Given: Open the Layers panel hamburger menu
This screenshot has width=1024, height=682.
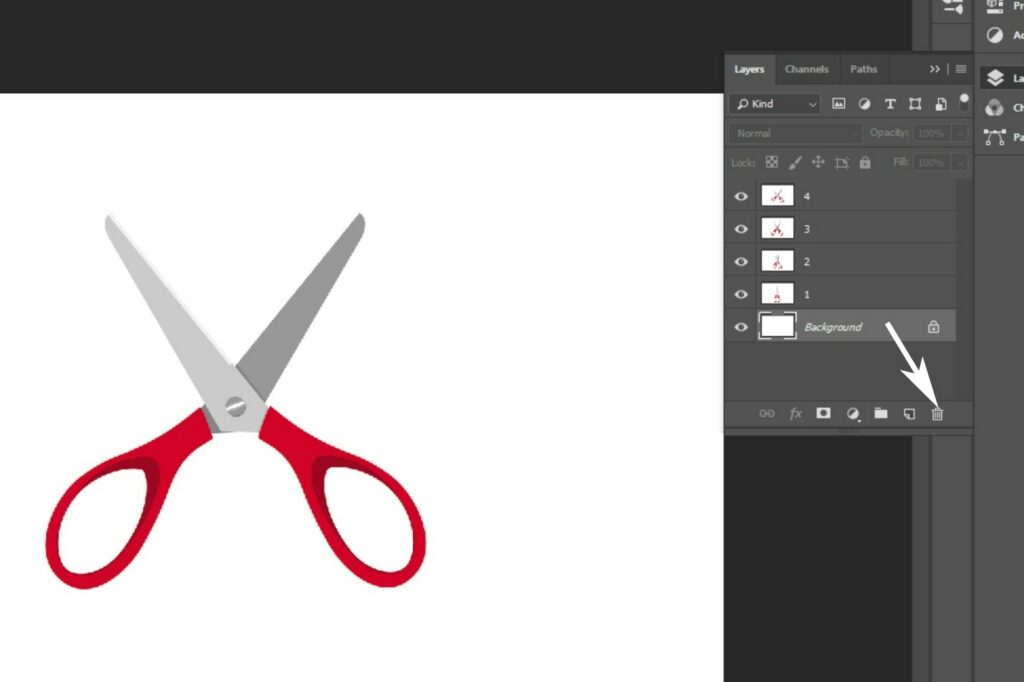Looking at the screenshot, I should [x=961, y=69].
